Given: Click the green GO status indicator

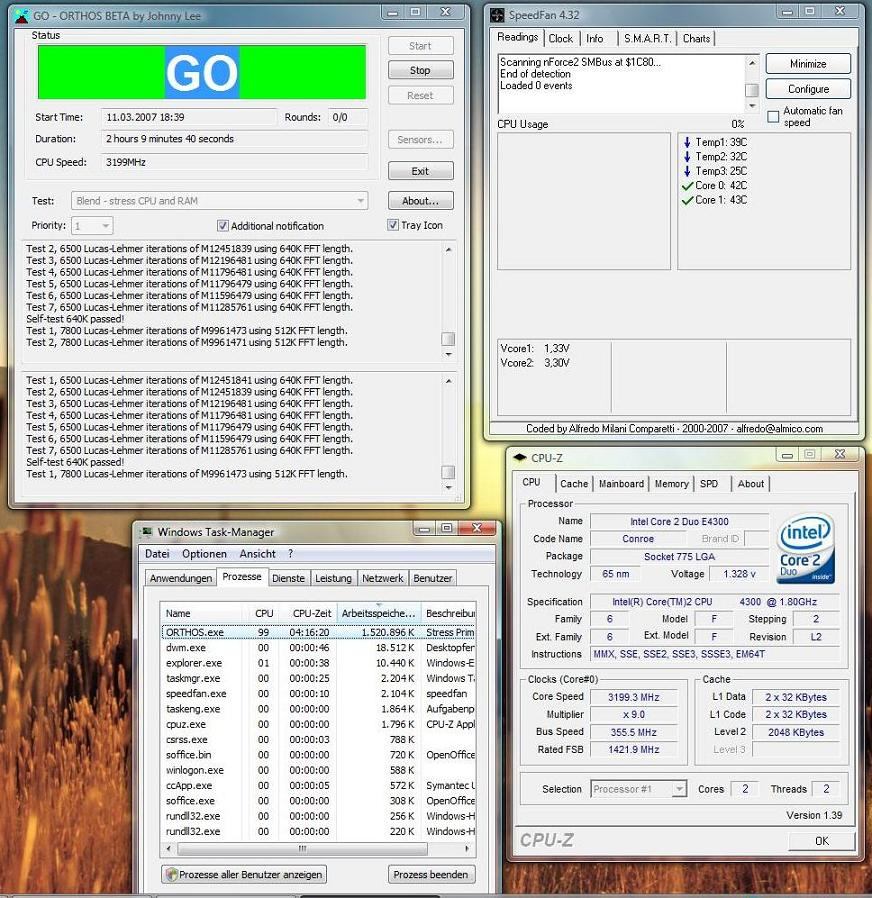Looking at the screenshot, I should coord(202,72).
